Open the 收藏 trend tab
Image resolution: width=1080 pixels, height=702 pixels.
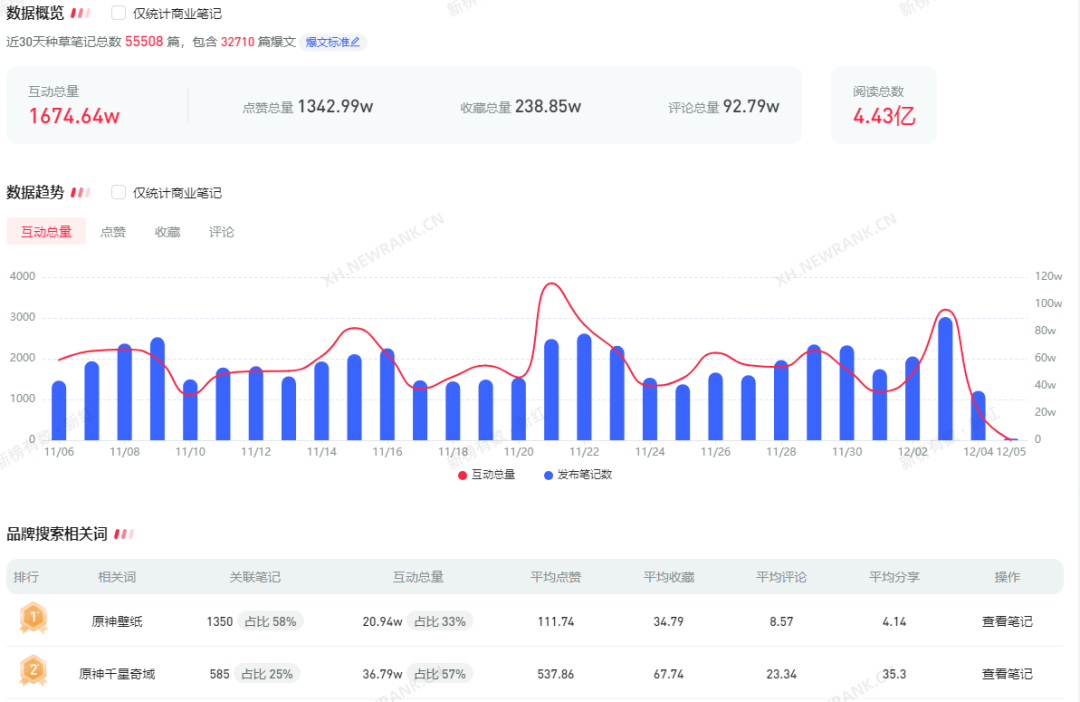[x=167, y=232]
